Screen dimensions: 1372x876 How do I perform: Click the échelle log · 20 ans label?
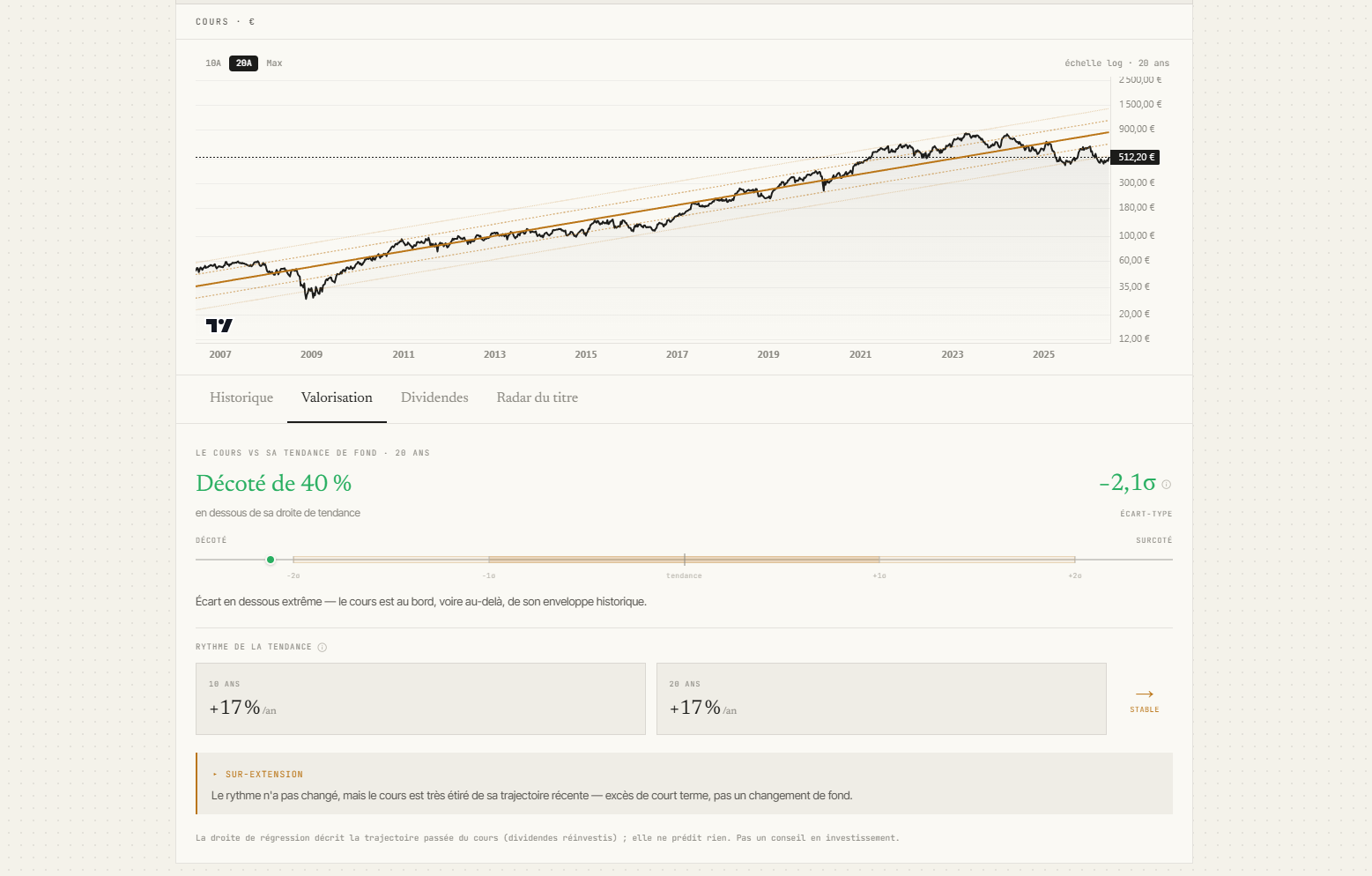coord(1116,63)
